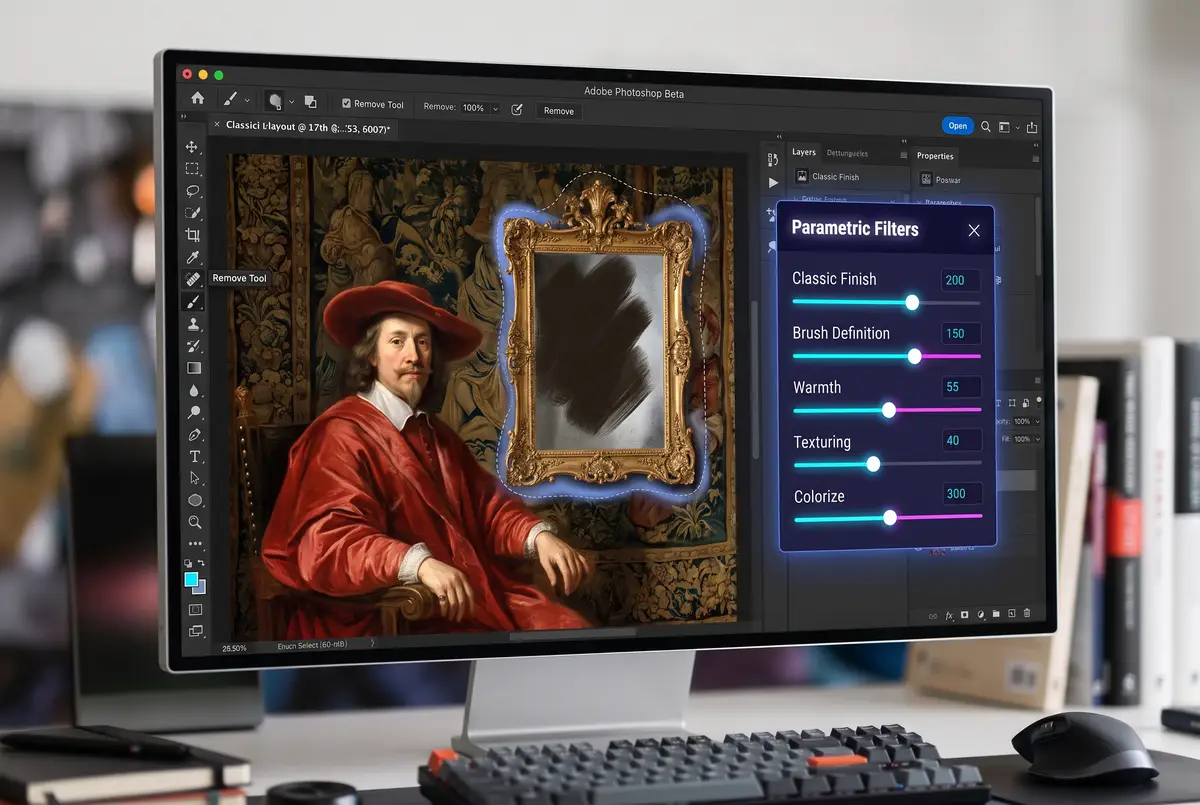Click the sample-all-layers icon in options bar

click(x=310, y=102)
